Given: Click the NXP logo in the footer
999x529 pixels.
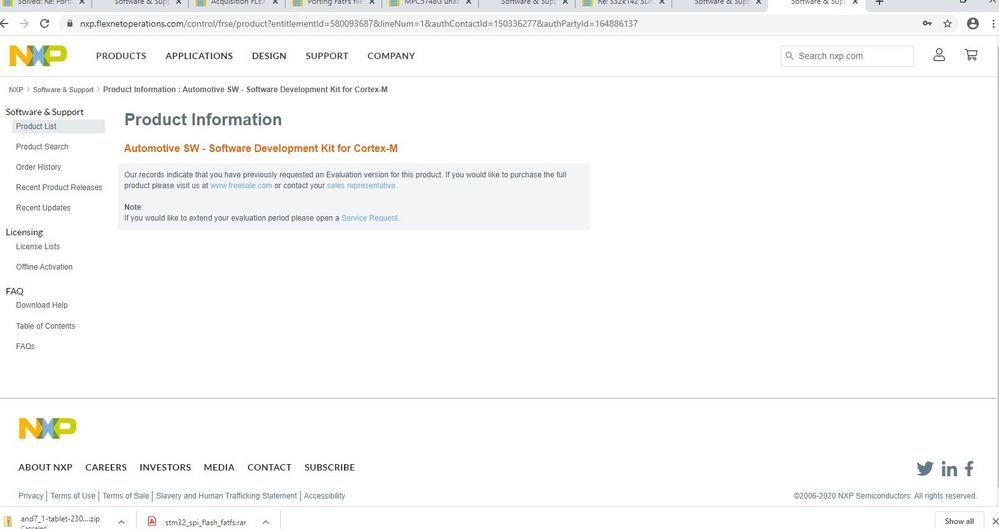Looking at the screenshot, I should coord(47,428).
